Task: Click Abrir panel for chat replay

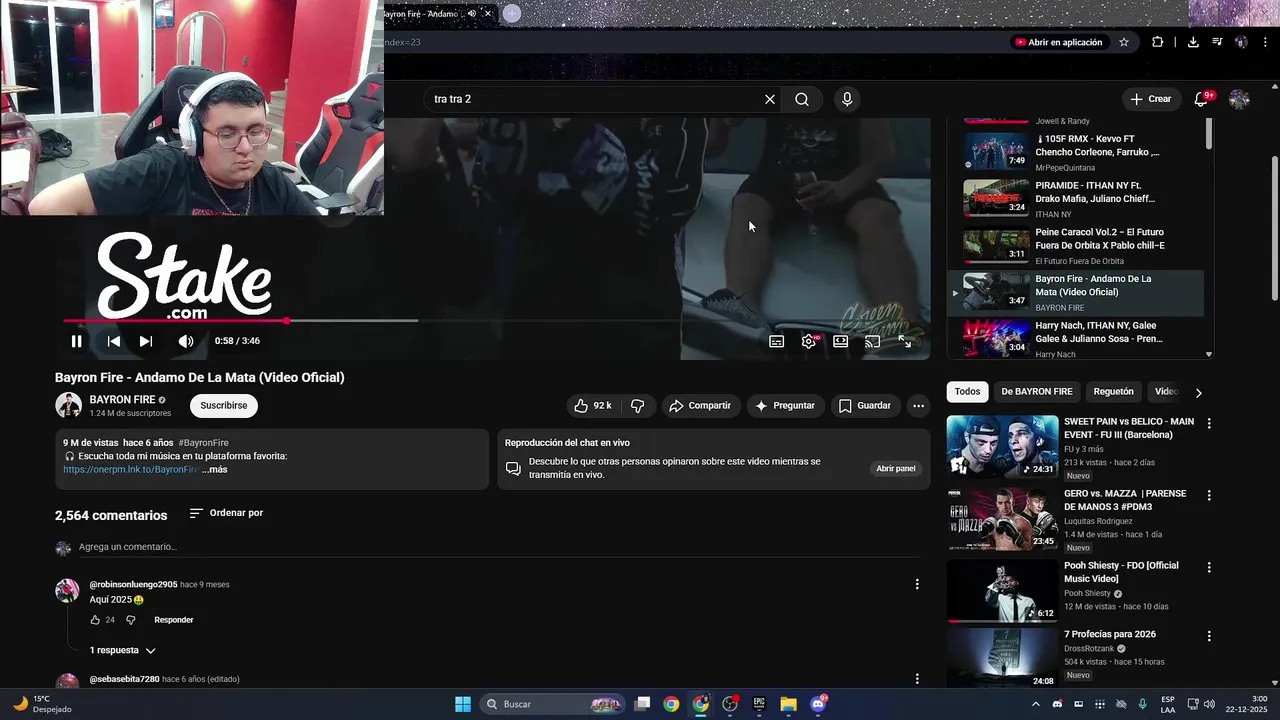Action: pyautogui.click(x=896, y=468)
